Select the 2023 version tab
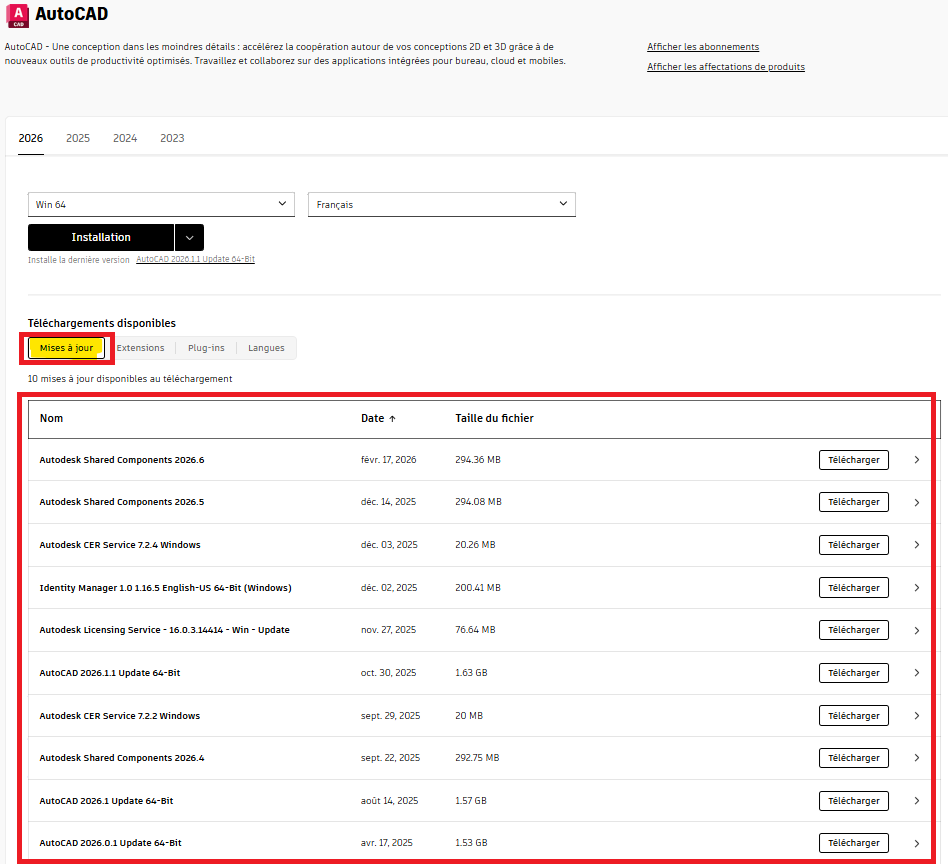This screenshot has width=948, height=864. (172, 138)
